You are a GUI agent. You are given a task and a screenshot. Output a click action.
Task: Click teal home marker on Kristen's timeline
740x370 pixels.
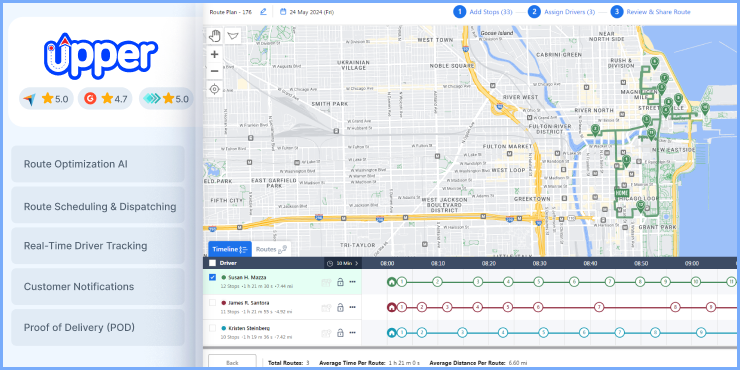click(x=391, y=332)
